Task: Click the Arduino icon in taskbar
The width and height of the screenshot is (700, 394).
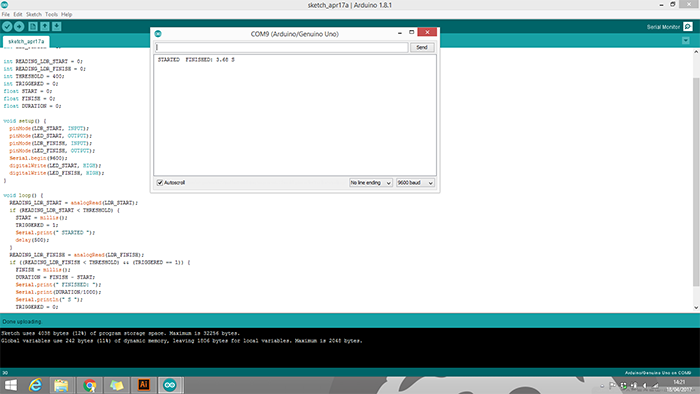Action: 170,385
